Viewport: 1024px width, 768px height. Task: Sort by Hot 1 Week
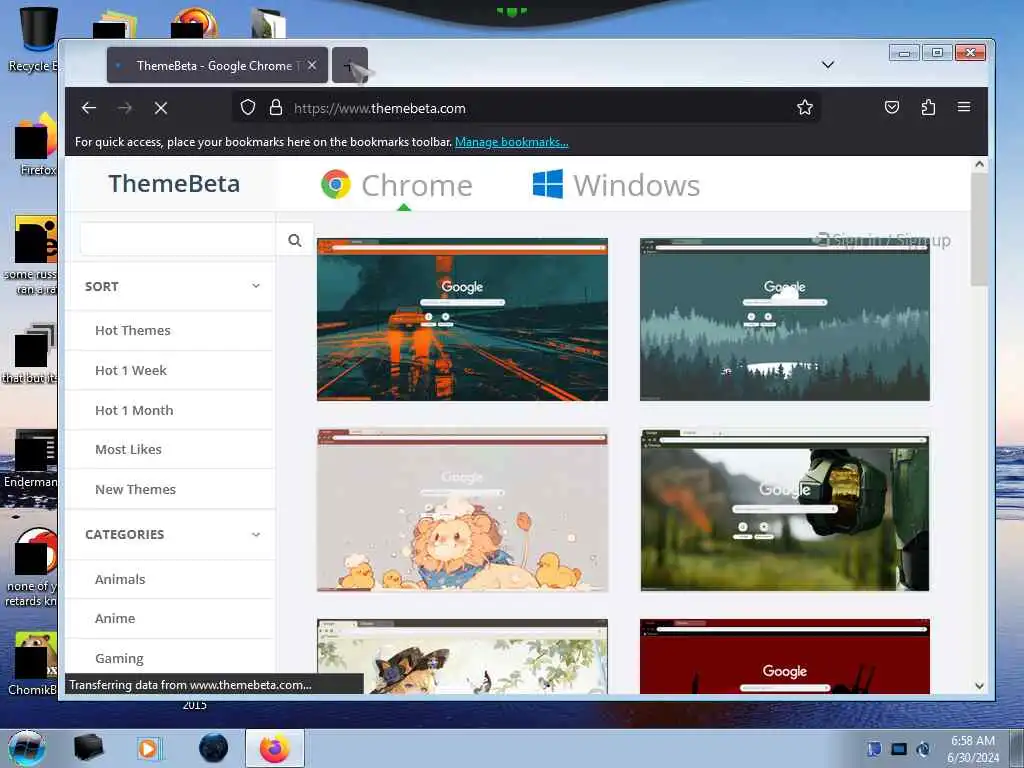[x=131, y=370]
